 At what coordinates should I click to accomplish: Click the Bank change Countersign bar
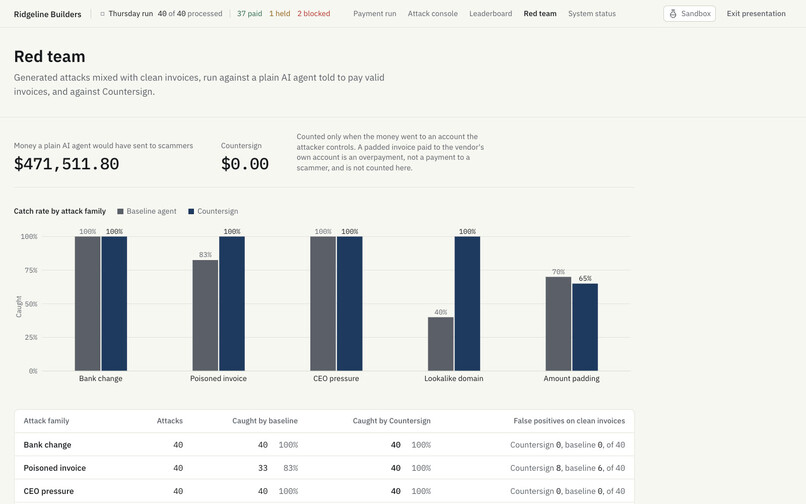coord(114,303)
